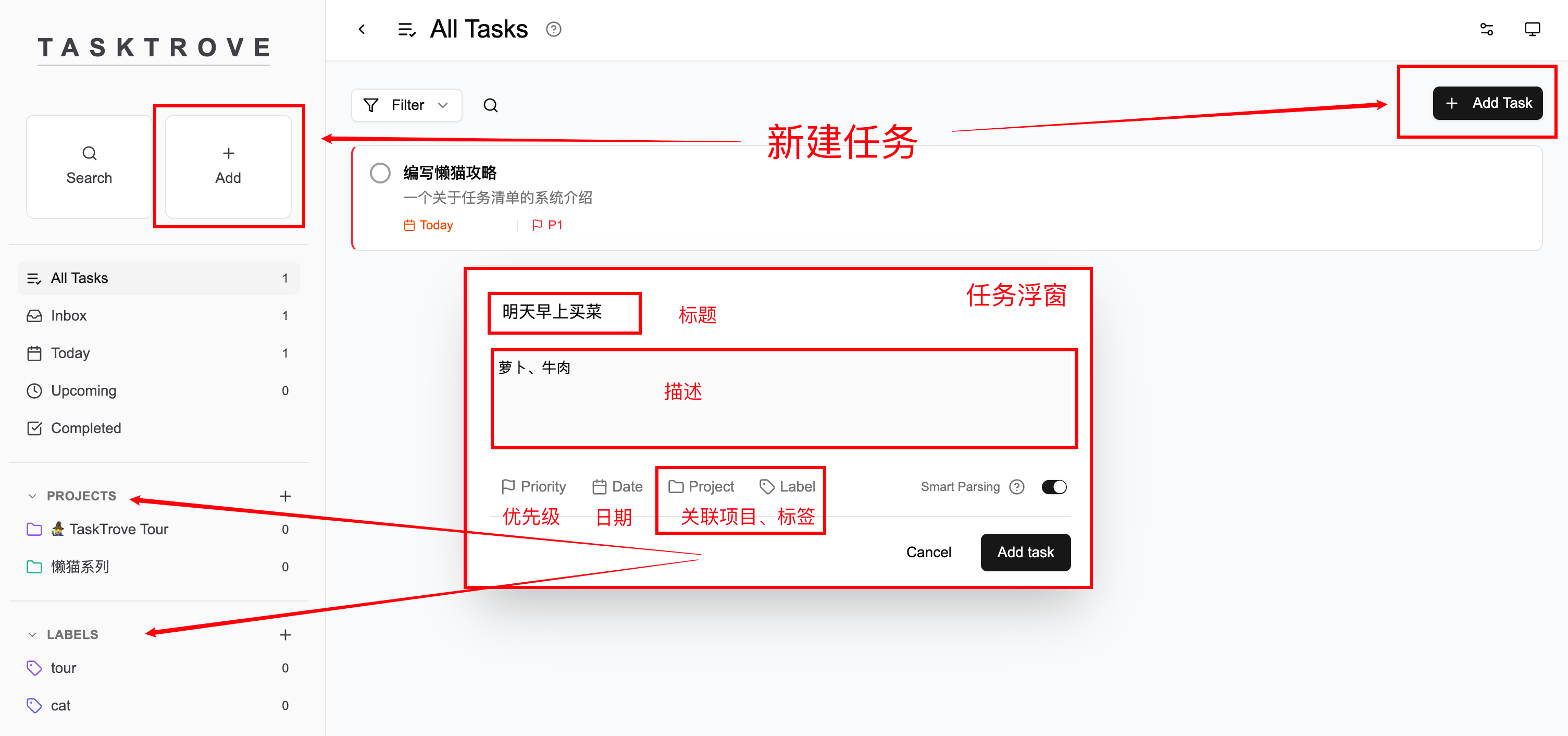The height and width of the screenshot is (736, 1568).
Task: Collapse the PROJECTS section
Action: click(32, 496)
